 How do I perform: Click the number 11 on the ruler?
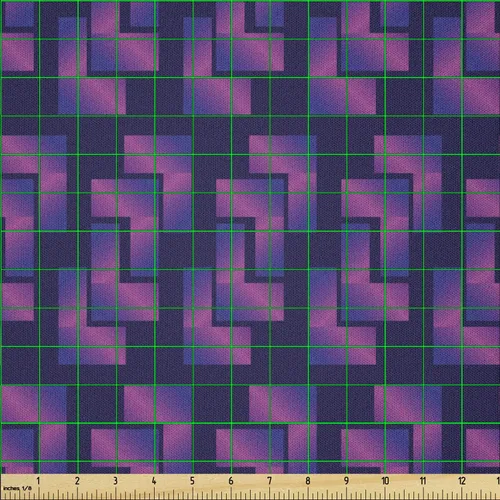point(423,481)
